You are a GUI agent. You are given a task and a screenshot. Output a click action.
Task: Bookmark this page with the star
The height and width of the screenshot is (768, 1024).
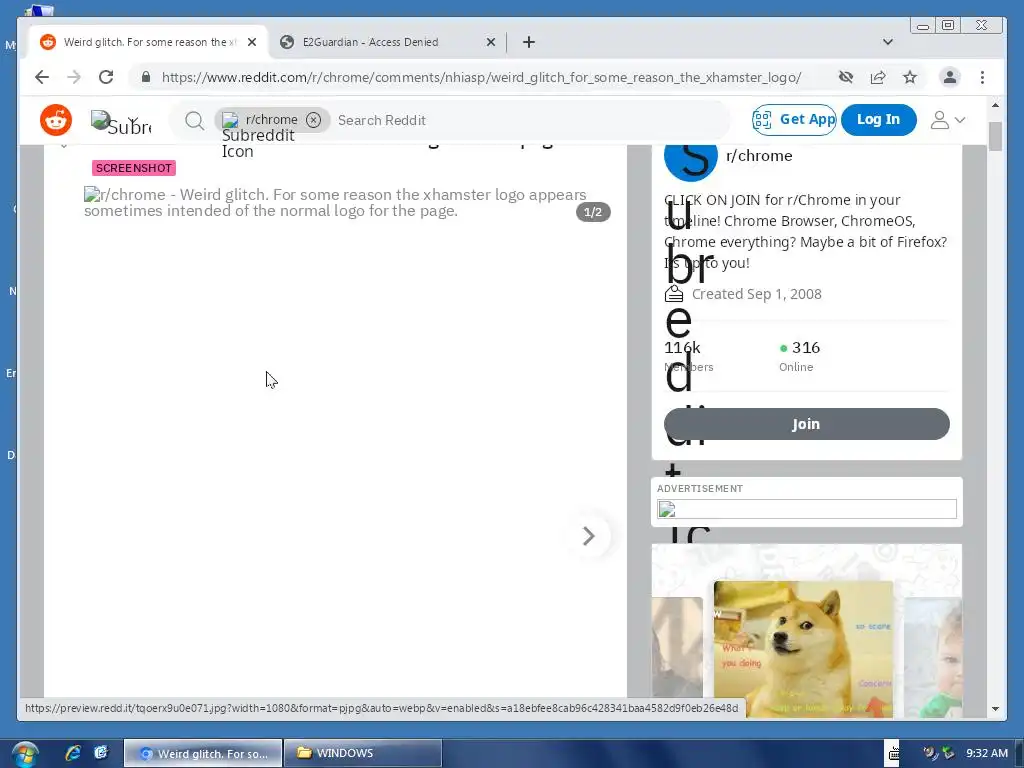910,77
